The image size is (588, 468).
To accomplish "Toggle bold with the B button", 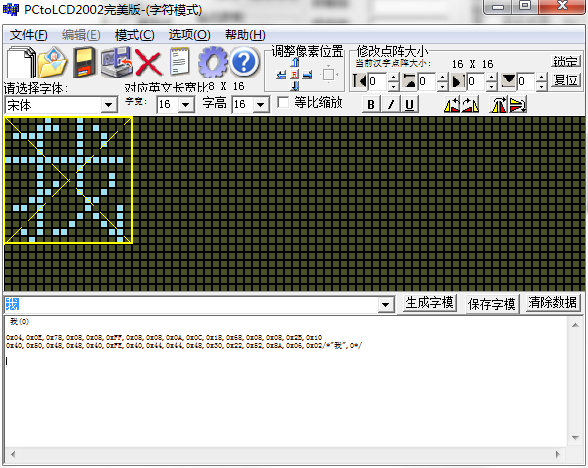I will pyautogui.click(x=371, y=104).
